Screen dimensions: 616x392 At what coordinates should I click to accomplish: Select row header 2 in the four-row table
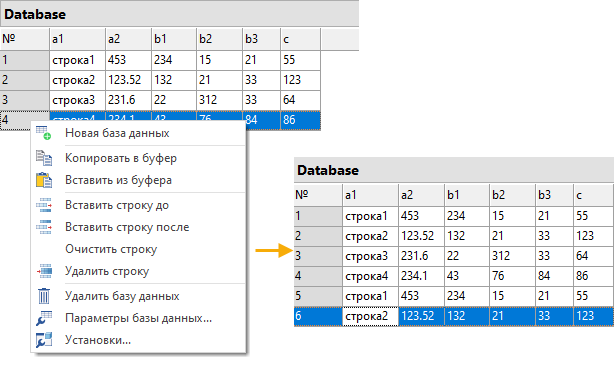25,80
